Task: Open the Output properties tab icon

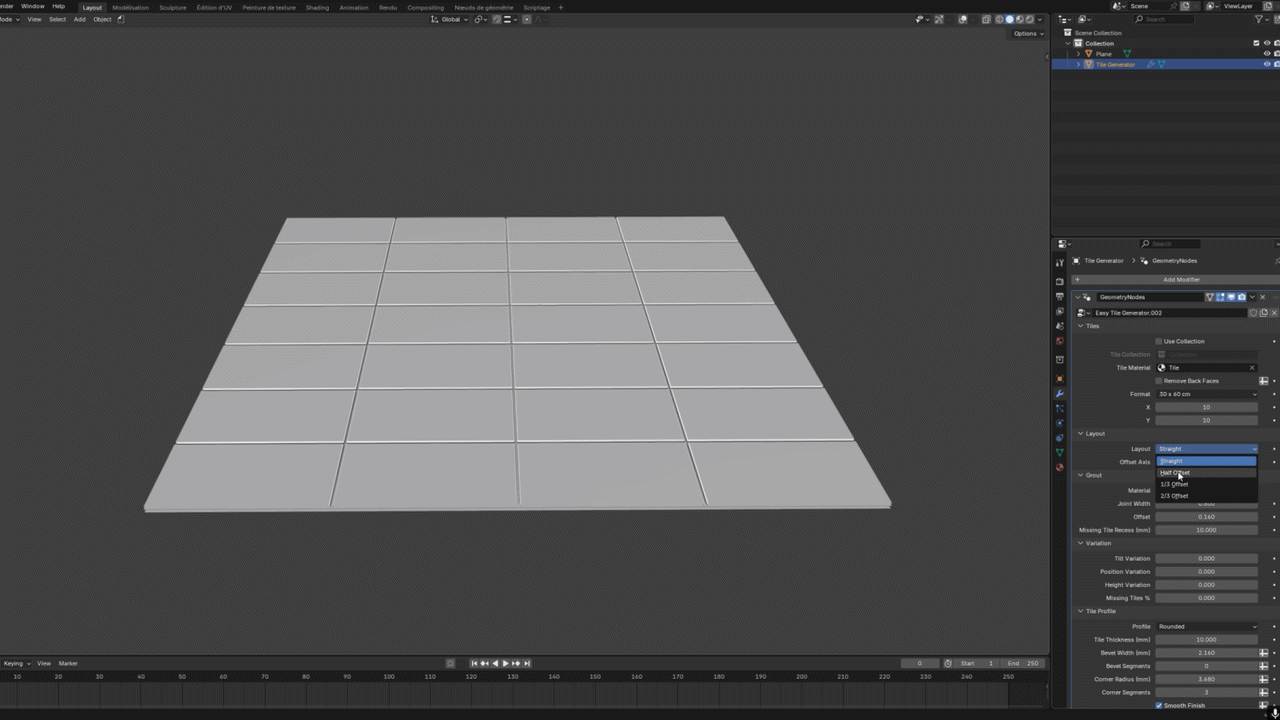Action: pyautogui.click(x=1060, y=297)
